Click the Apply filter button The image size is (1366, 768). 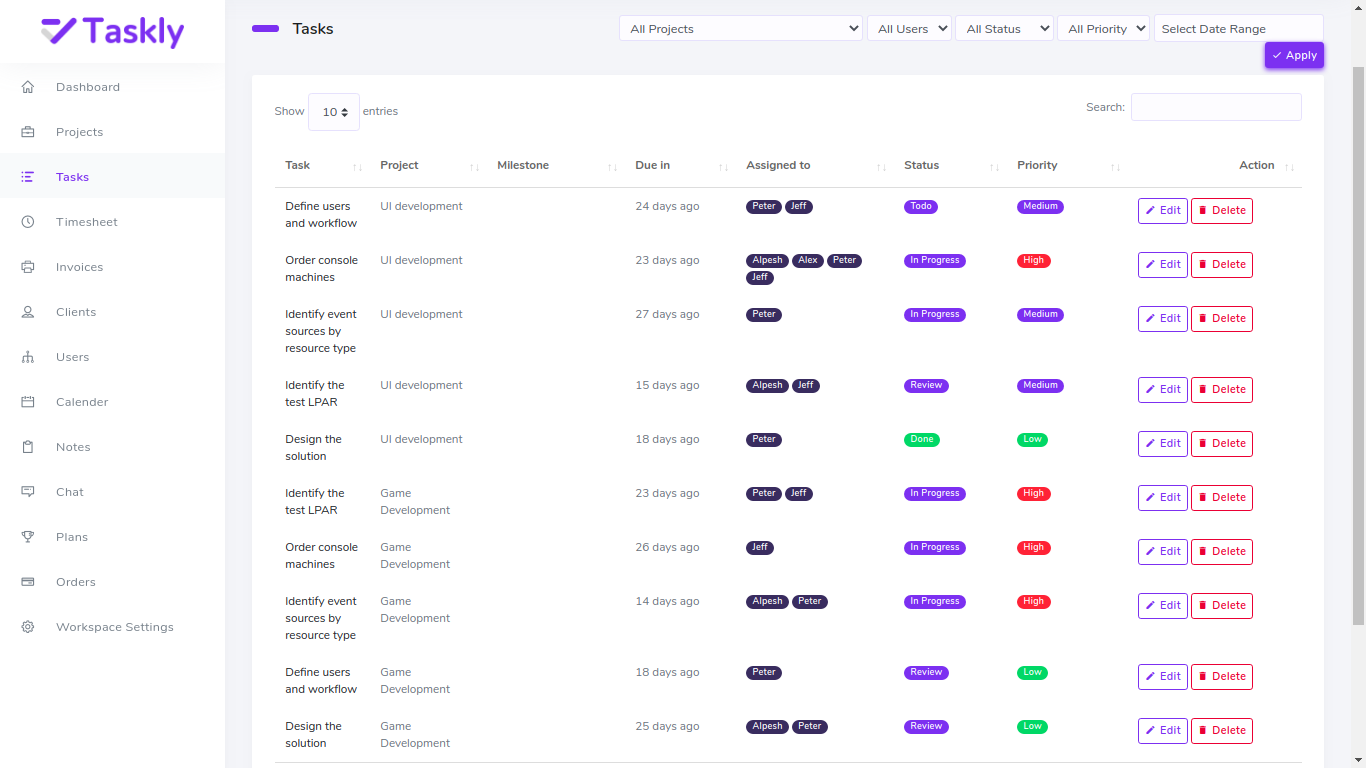1294,55
